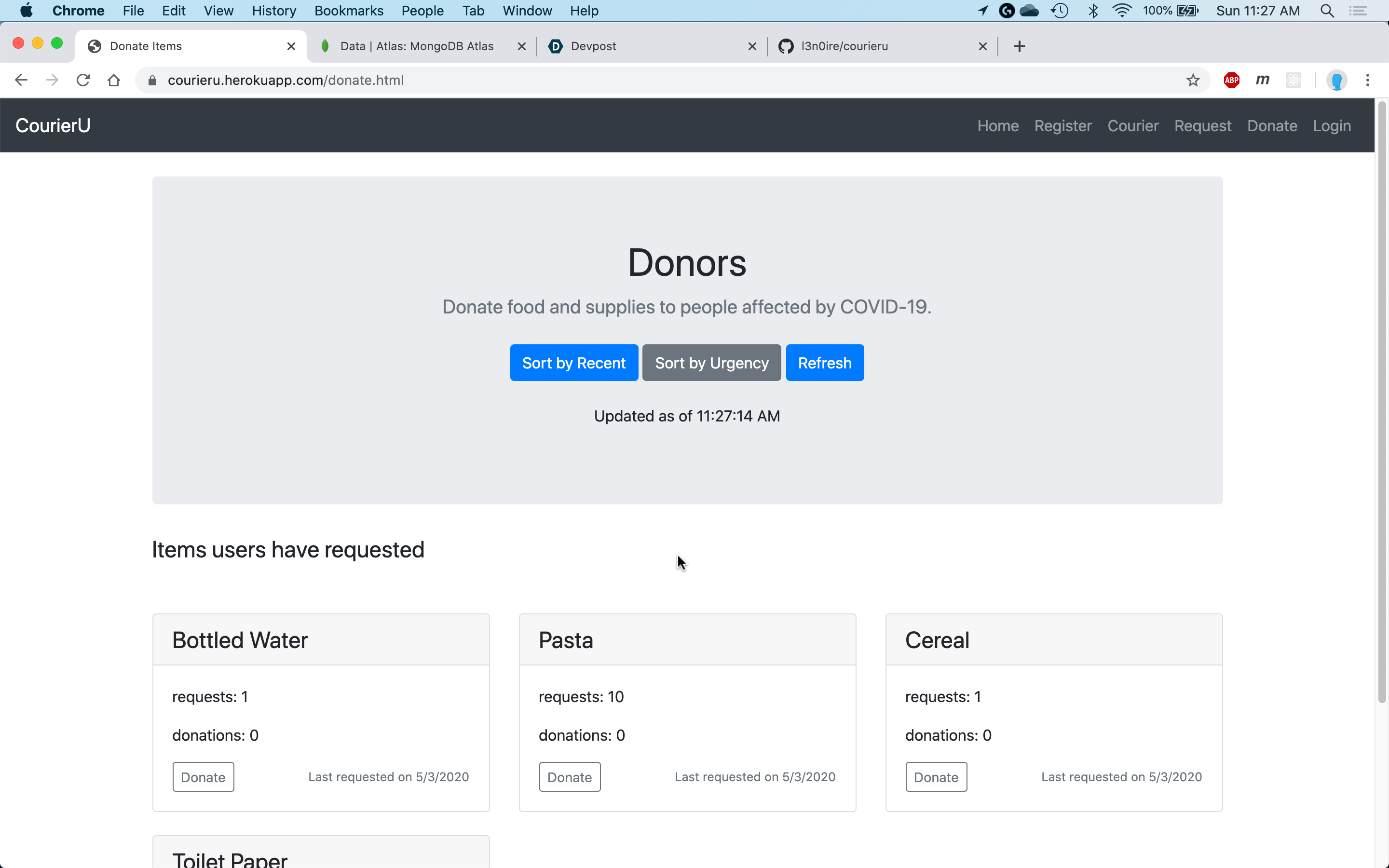1389x868 pixels.
Task: Open the Chrome profile avatar icon
Action: 1336,81
